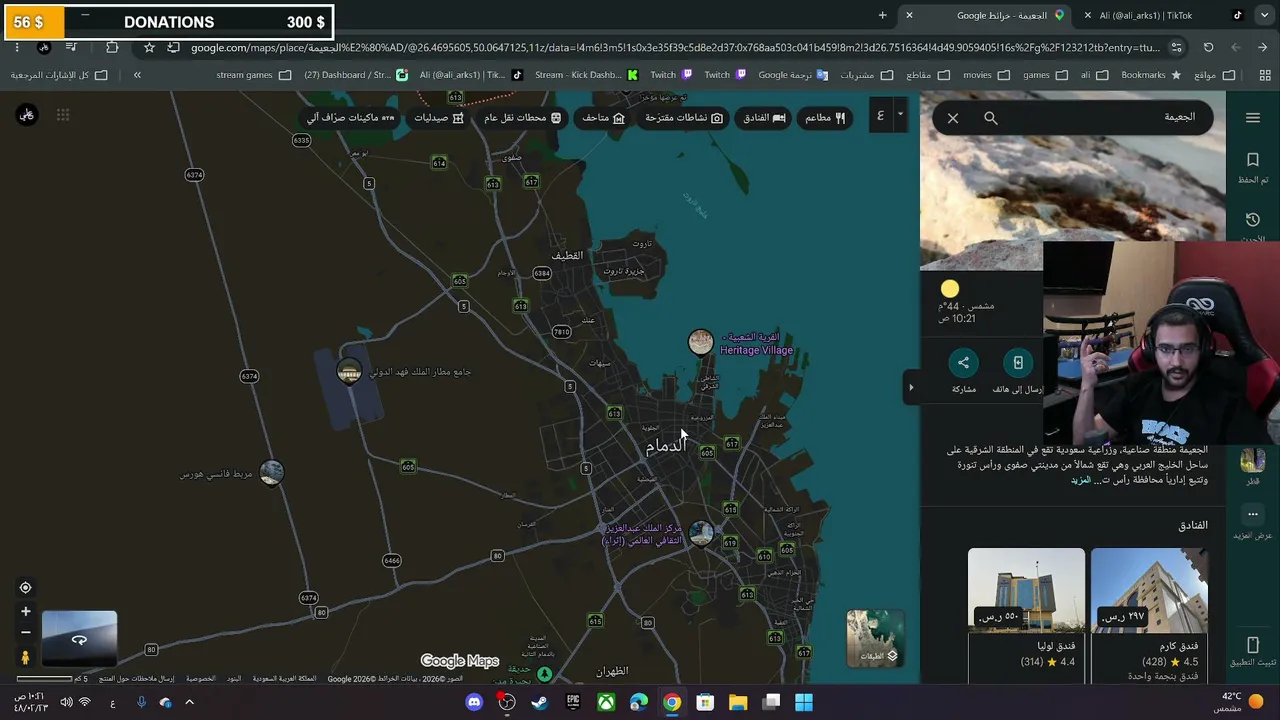Open the Street View preview thumbnail

point(79,639)
